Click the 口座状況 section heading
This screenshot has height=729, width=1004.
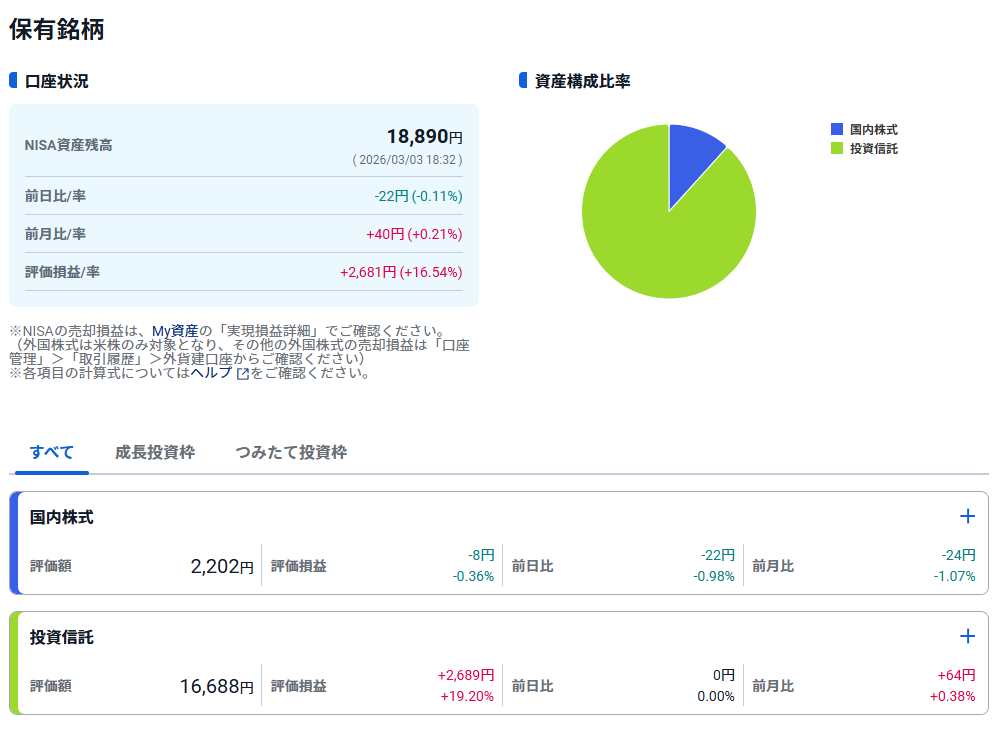click(57, 81)
